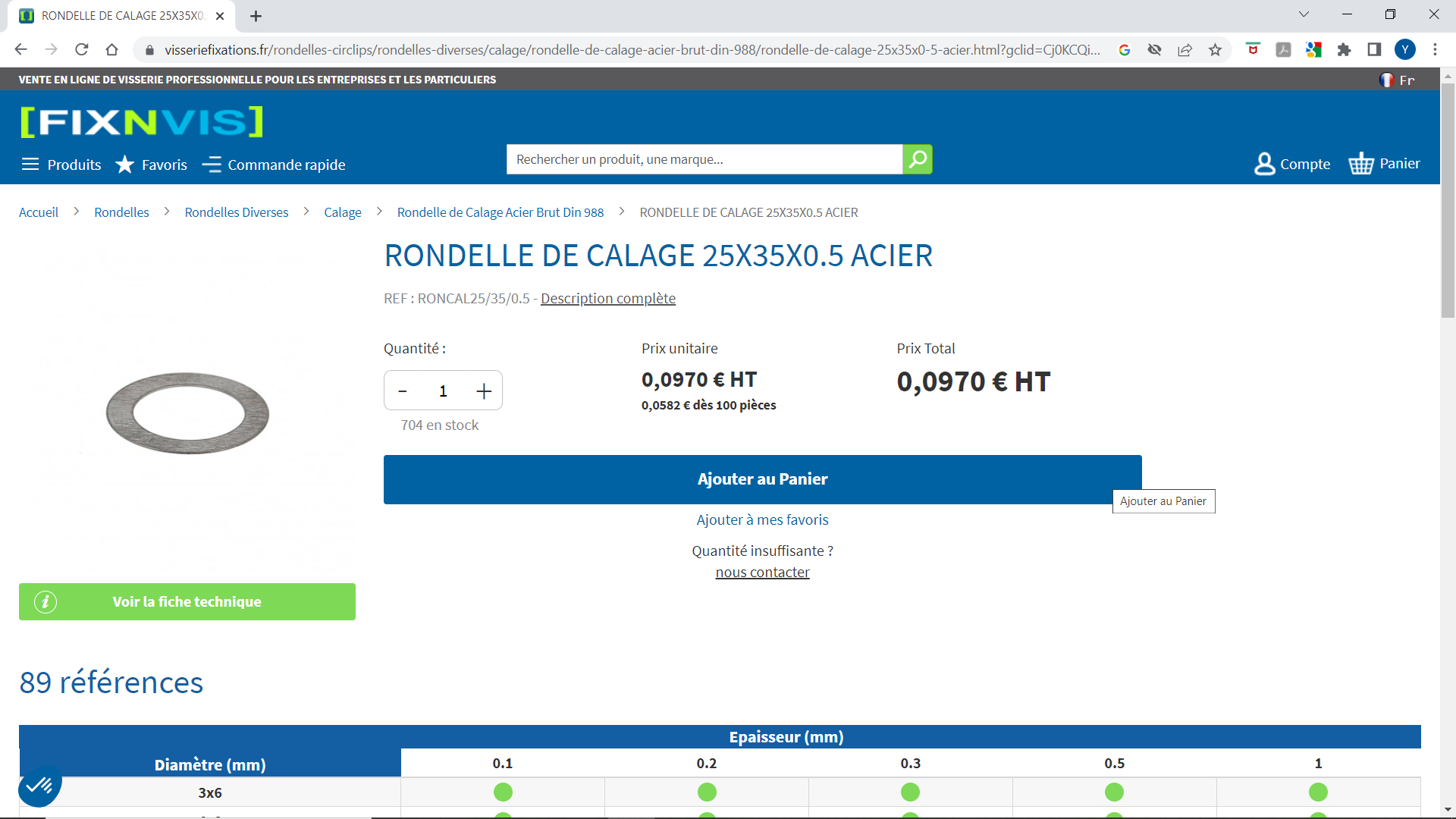Click the green search magnifier button
Image resolution: width=1456 pixels, height=819 pixels.
[x=917, y=159]
